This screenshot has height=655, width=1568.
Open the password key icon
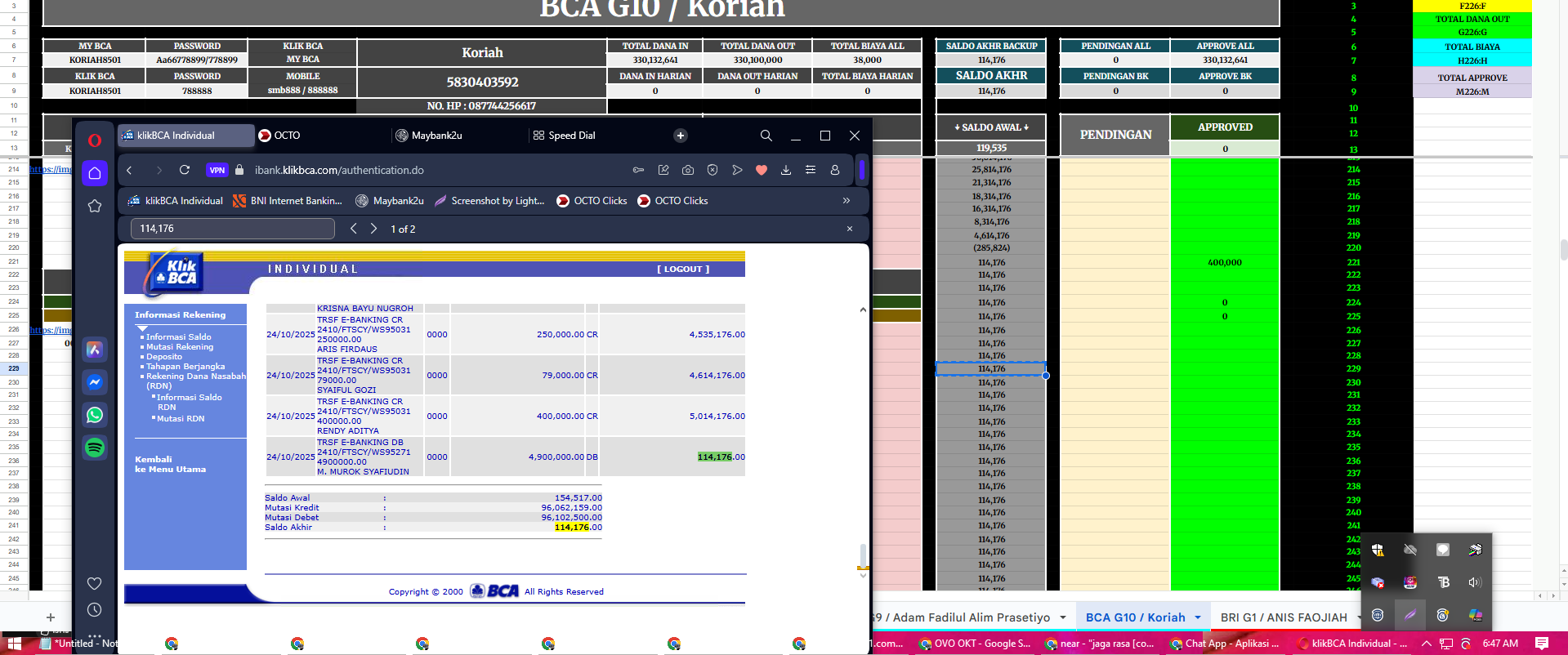639,170
